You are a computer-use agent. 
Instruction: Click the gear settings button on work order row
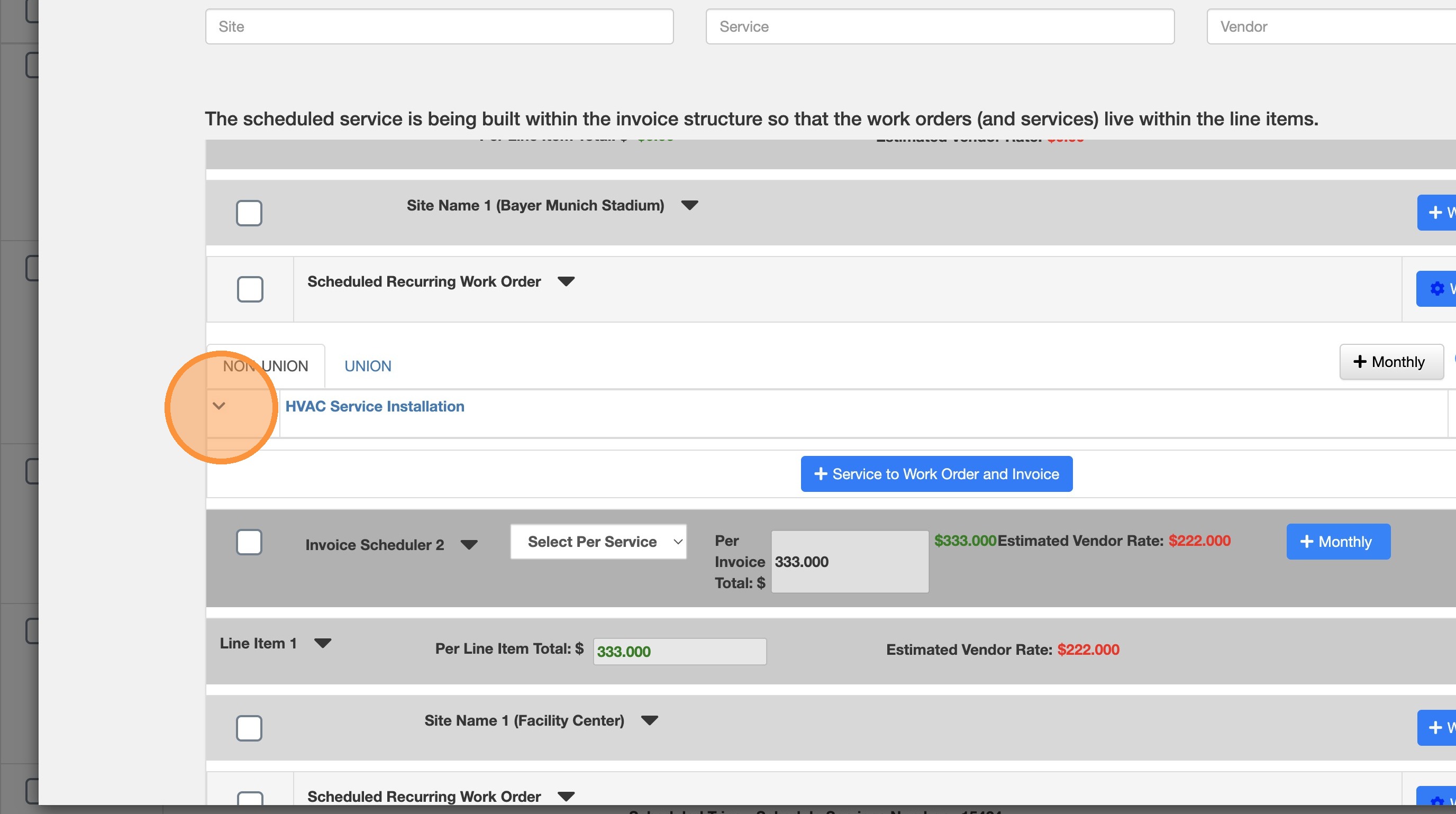1437,289
